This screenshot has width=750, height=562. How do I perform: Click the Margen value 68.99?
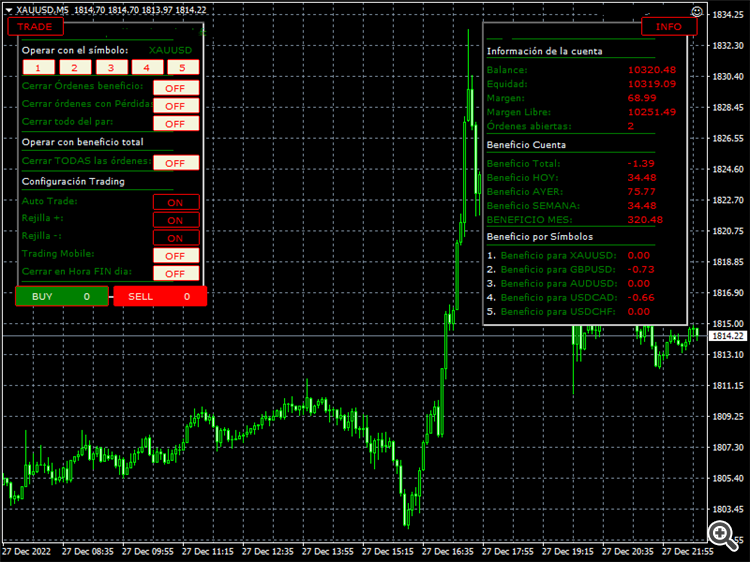tap(642, 98)
